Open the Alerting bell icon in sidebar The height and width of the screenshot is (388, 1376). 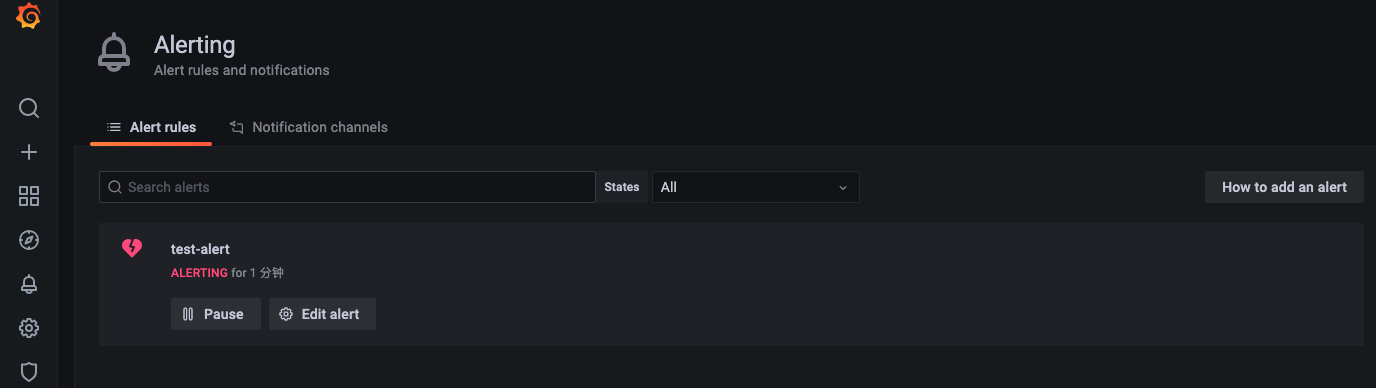coord(29,284)
